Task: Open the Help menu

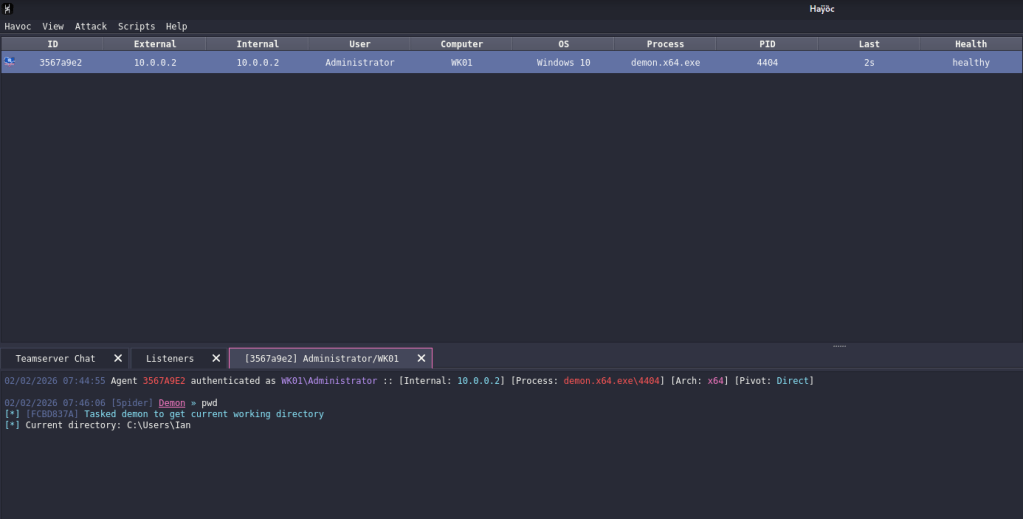Action: [x=176, y=26]
